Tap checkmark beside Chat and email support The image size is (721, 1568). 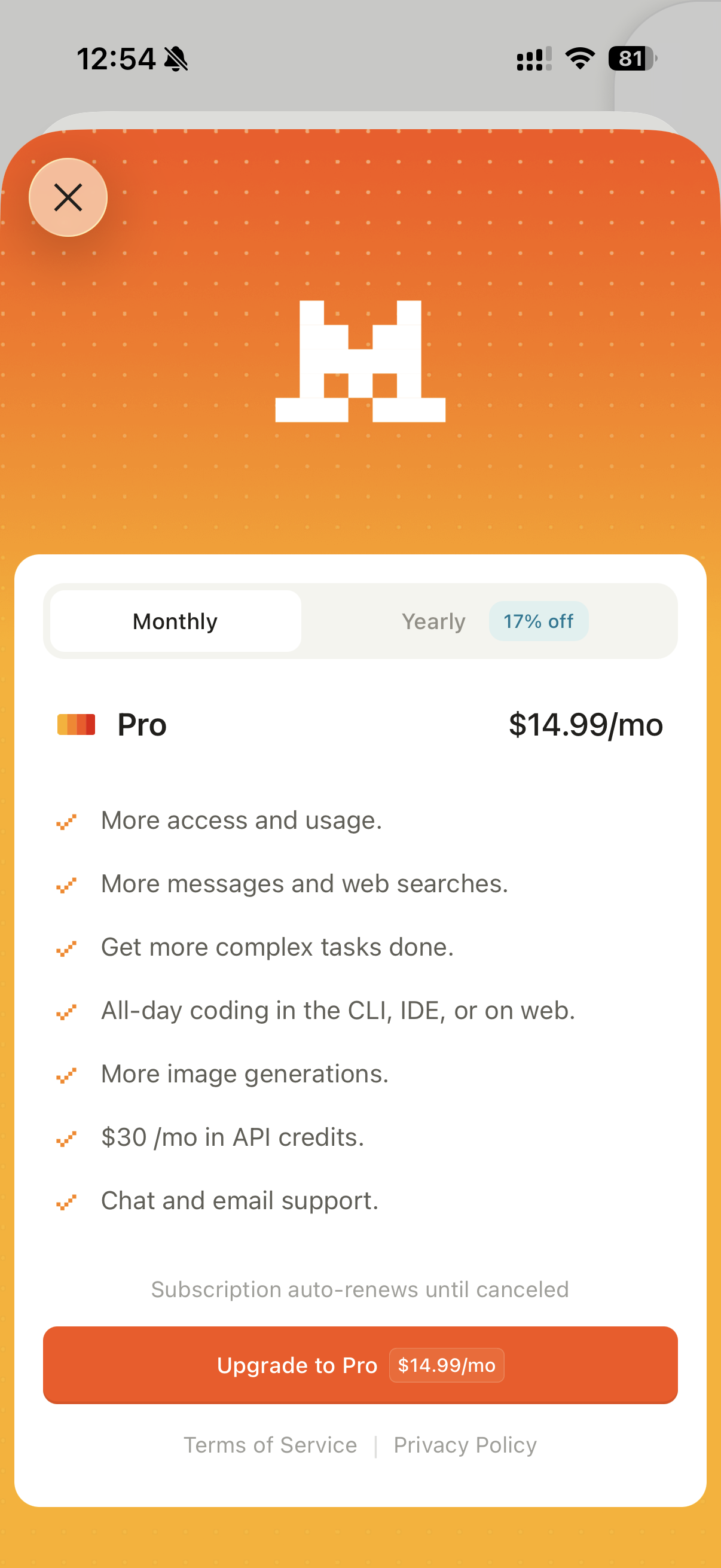click(66, 1201)
